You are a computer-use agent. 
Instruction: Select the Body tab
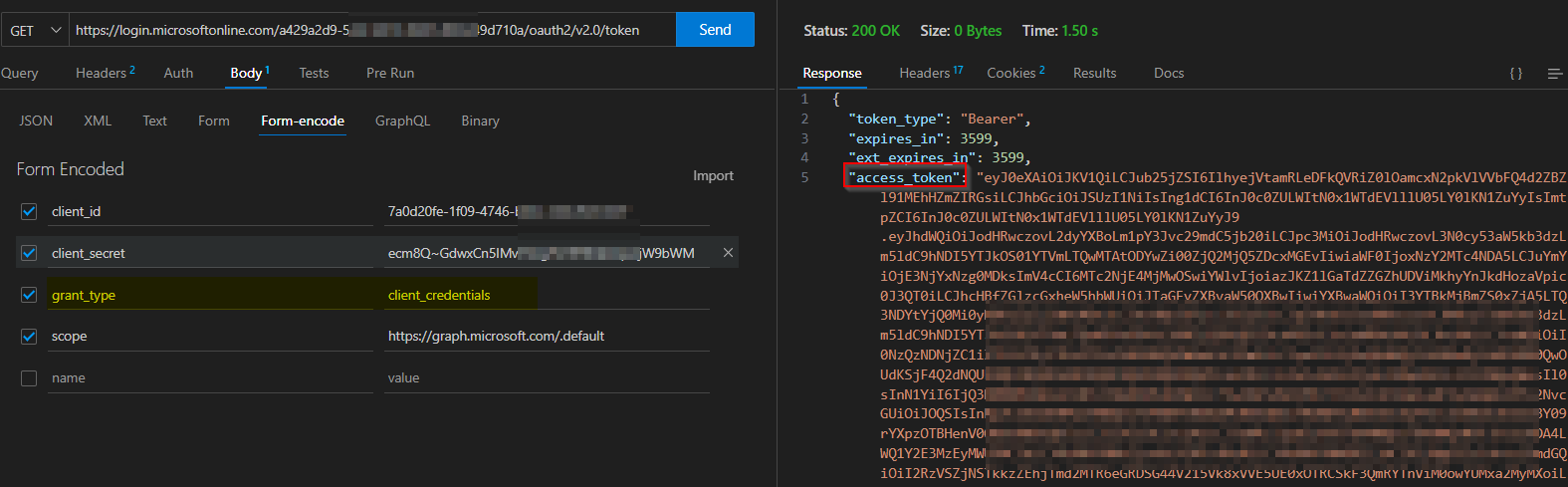coord(249,73)
